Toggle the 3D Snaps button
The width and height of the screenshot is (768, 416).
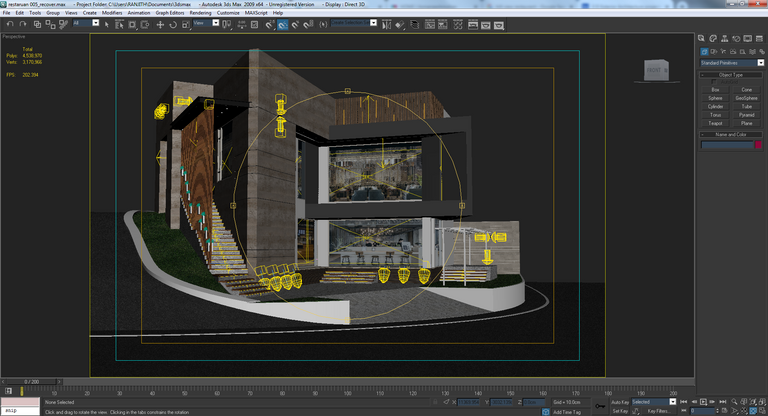(x=270, y=24)
